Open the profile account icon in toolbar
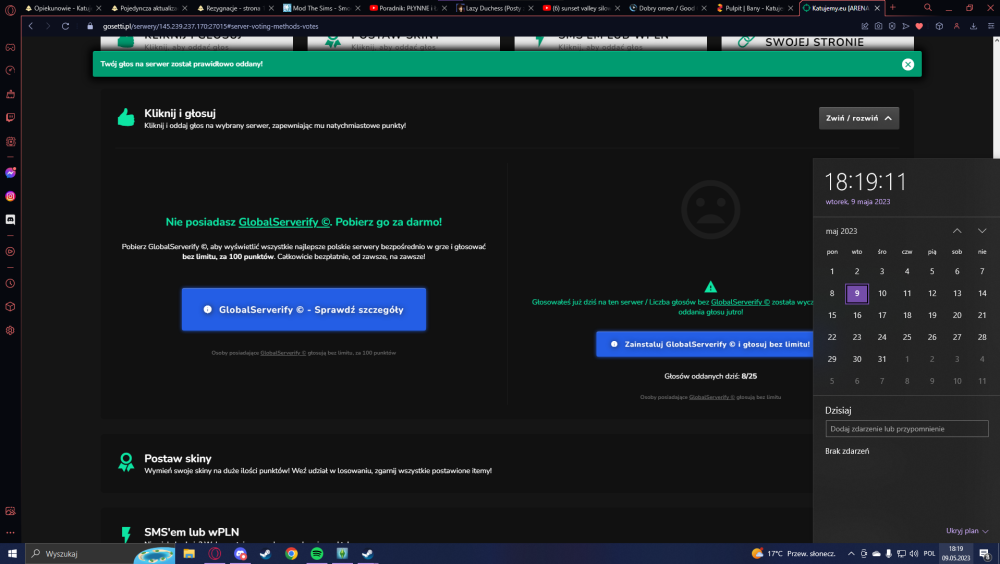Screen dimensions: 1000x564 [957, 26]
